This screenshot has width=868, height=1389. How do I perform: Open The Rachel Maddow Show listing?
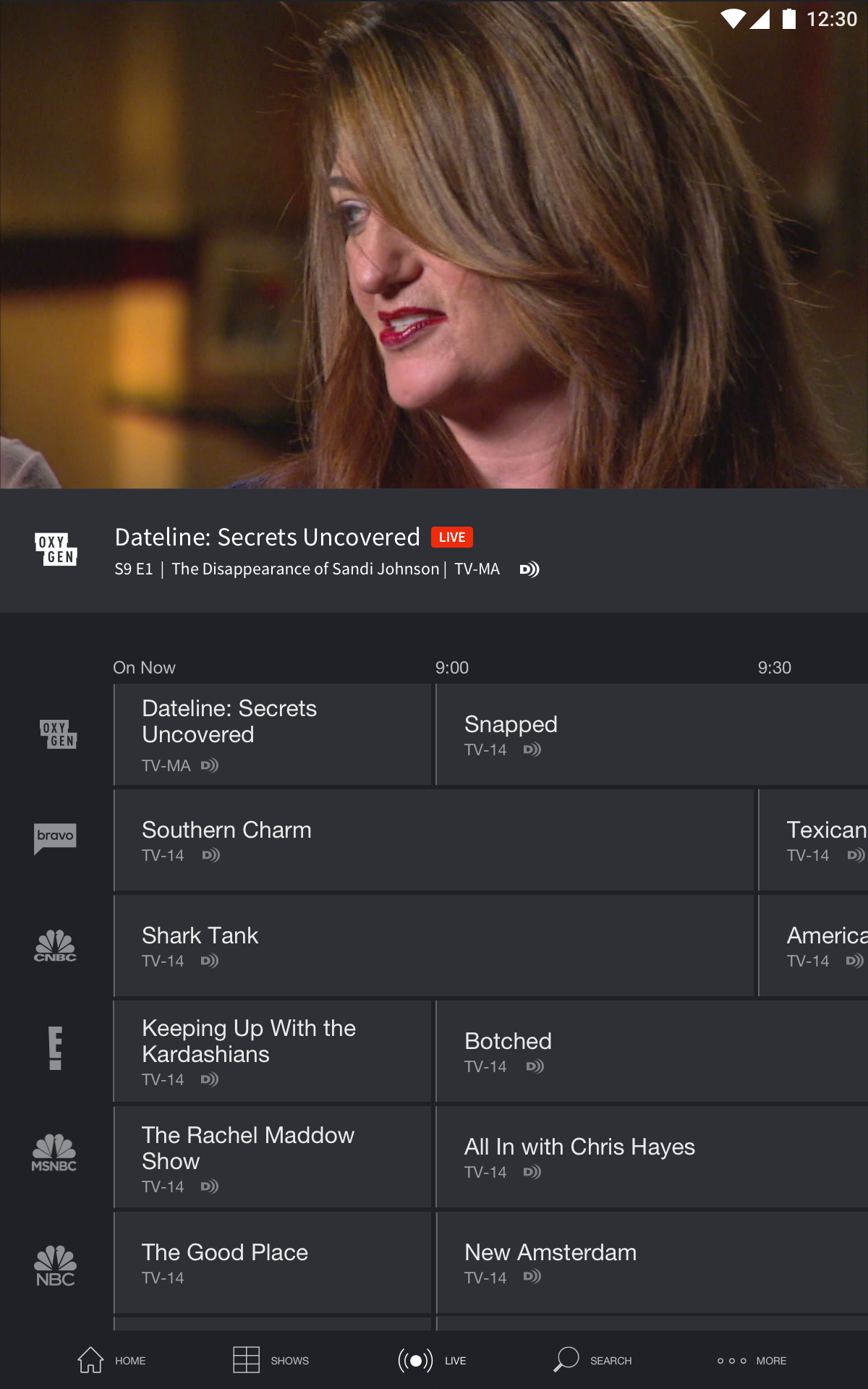click(273, 1157)
